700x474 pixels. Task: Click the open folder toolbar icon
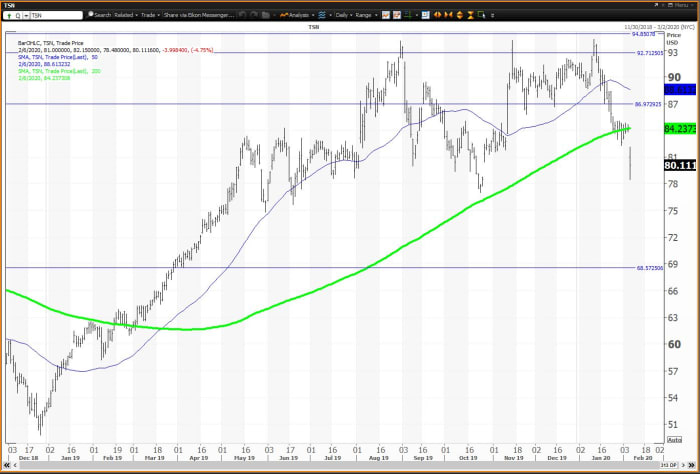tap(266, 15)
